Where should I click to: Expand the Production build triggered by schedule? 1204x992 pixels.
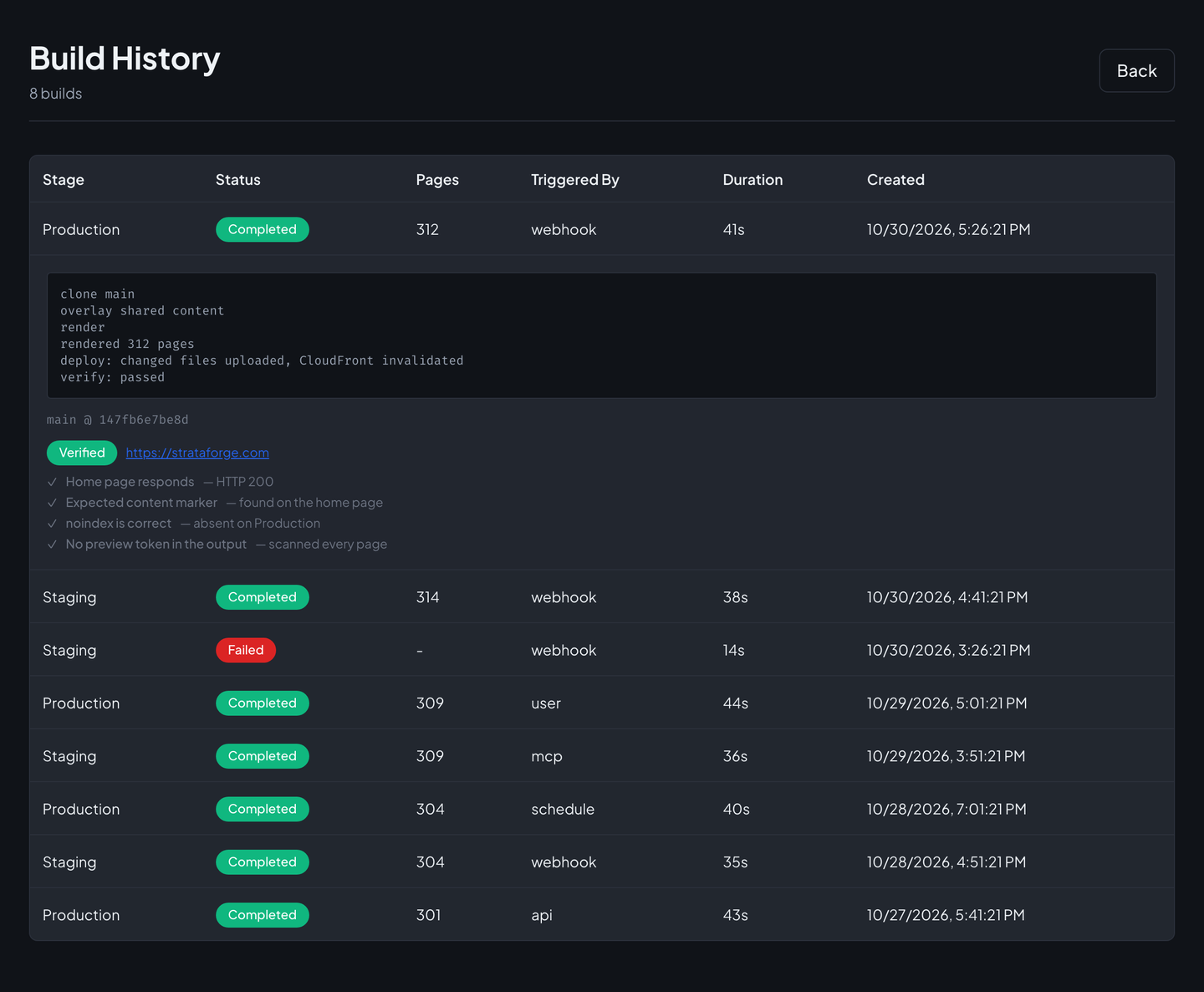602,809
